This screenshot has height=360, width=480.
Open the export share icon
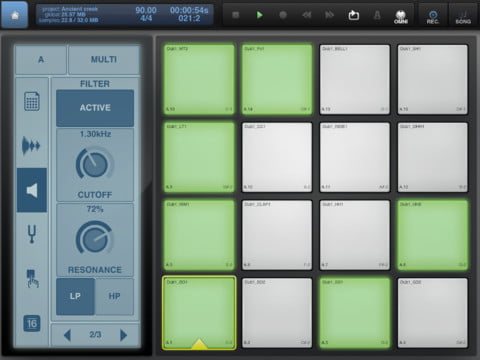[354, 15]
